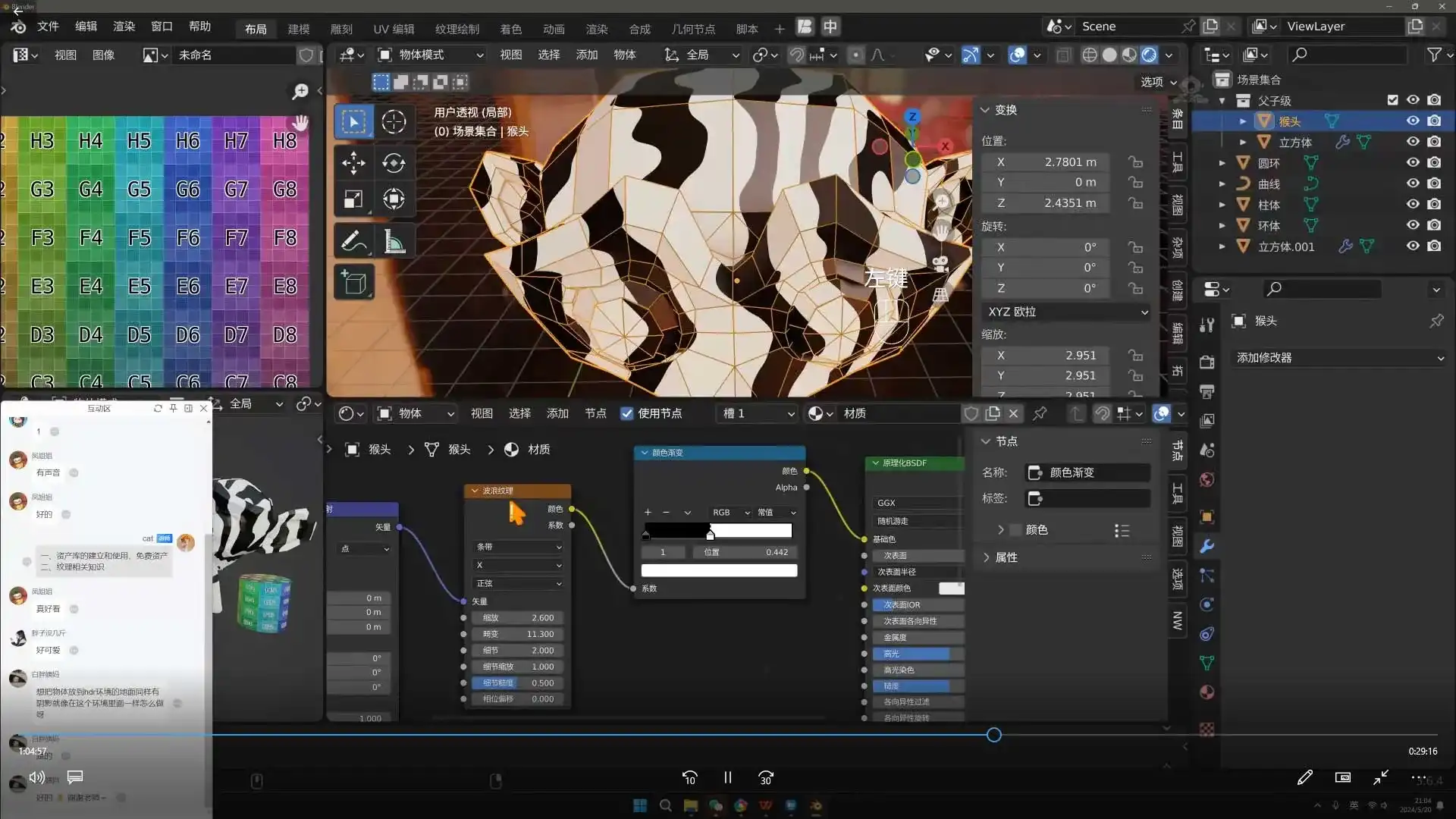
Task: Pause the video playback
Action: click(x=728, y=777)
